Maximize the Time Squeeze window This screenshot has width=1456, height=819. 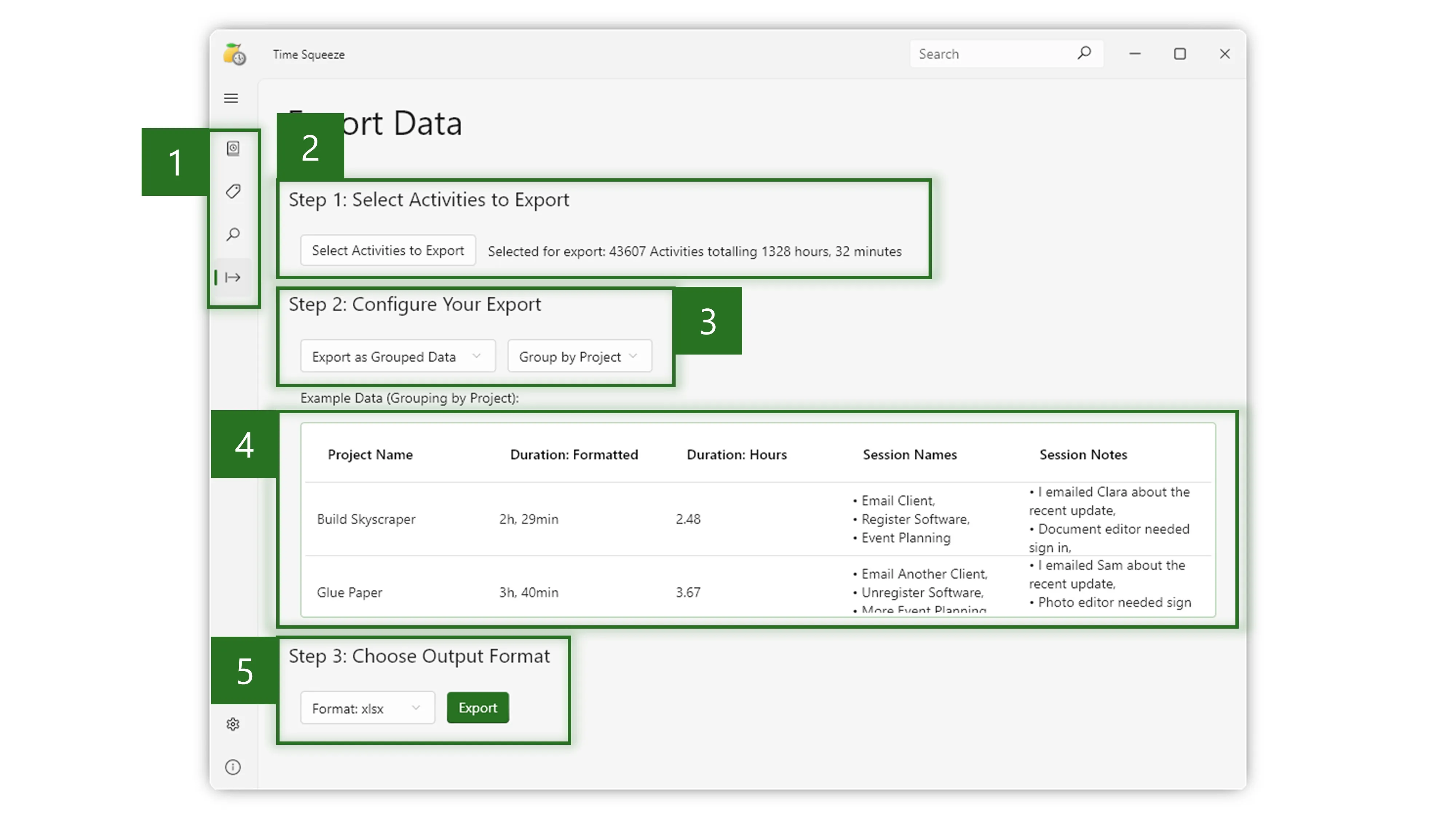point(1180,54)
